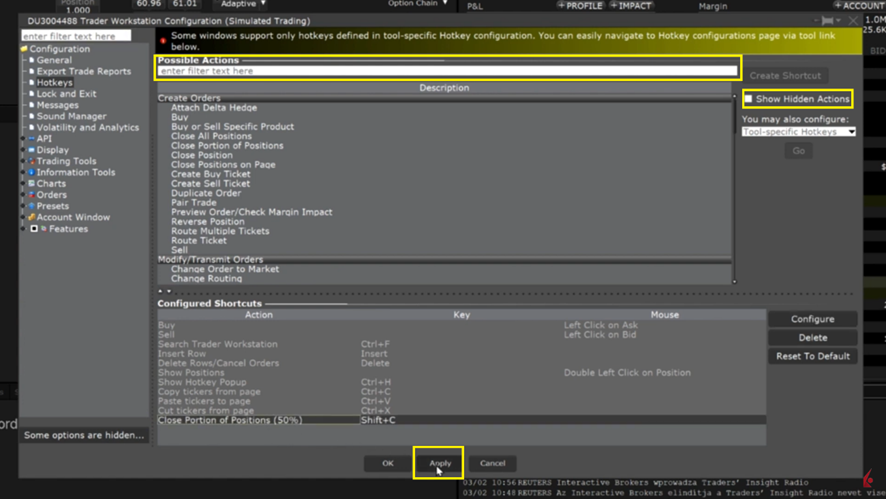Click the Reset To Default button
Image resolution: width=886 pixels, height=499 pixels.
812,356
